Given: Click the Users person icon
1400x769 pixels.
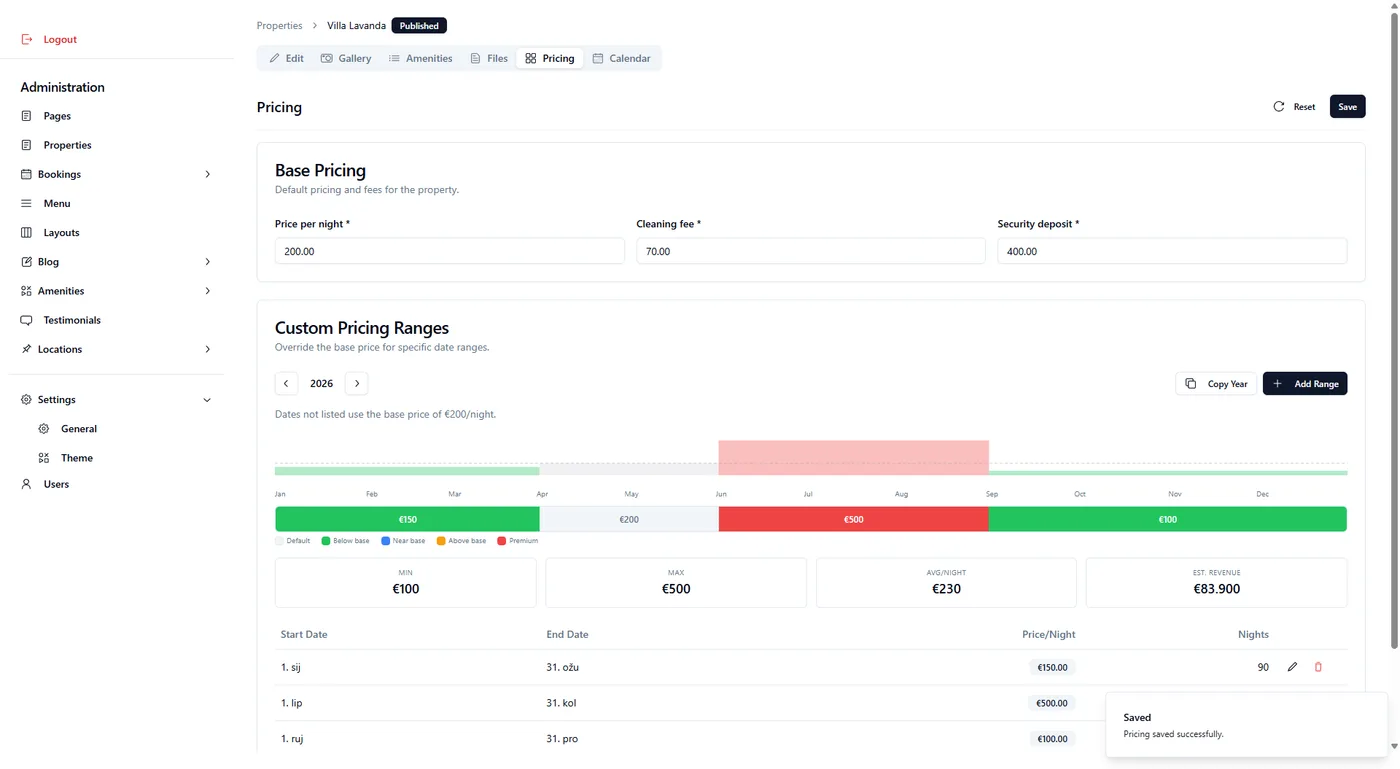Looking at the screenshot, I should pyautogui.click(x=27, y=484).
